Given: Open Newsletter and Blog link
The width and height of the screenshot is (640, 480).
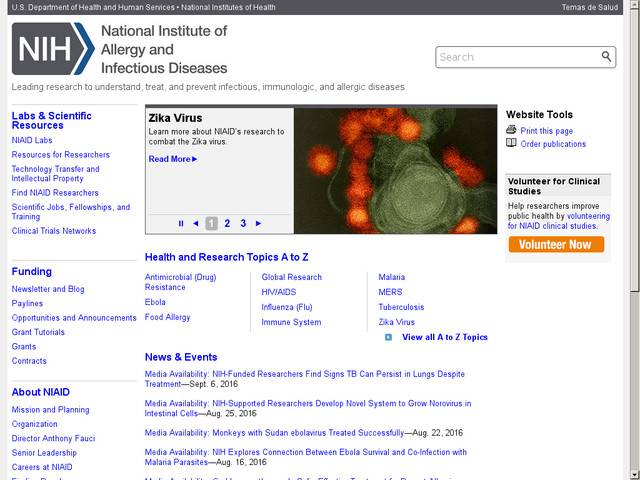Looking at the screenshot, I should (x=48, y=289).
